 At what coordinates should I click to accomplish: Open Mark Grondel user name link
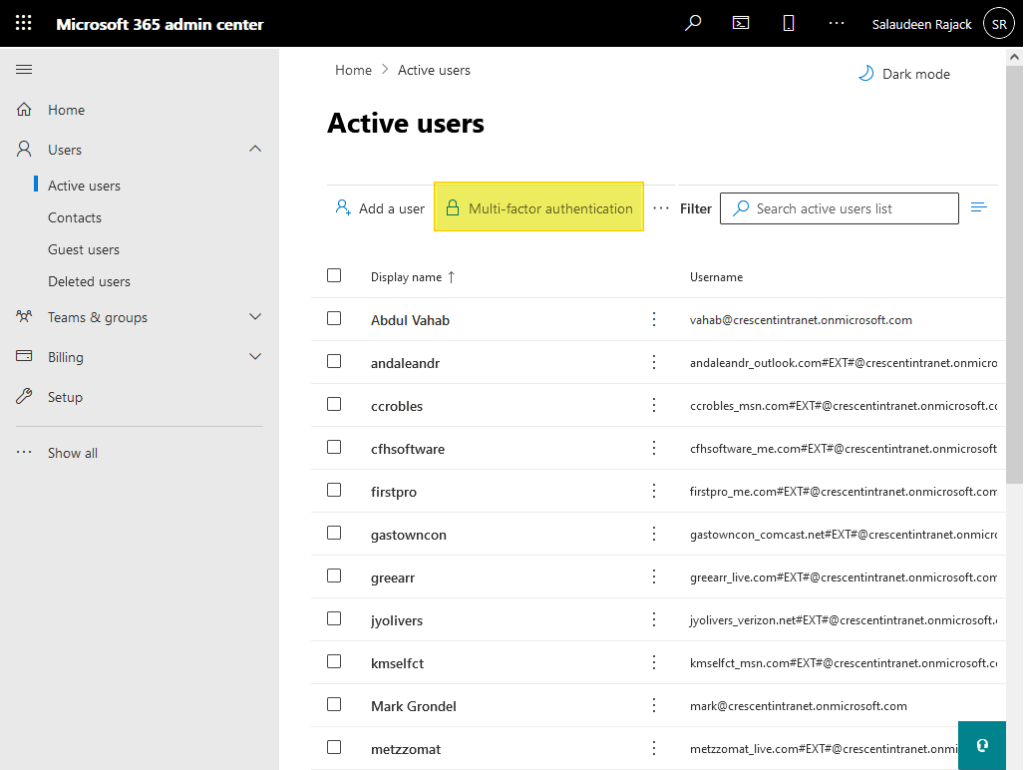point(413,706)
